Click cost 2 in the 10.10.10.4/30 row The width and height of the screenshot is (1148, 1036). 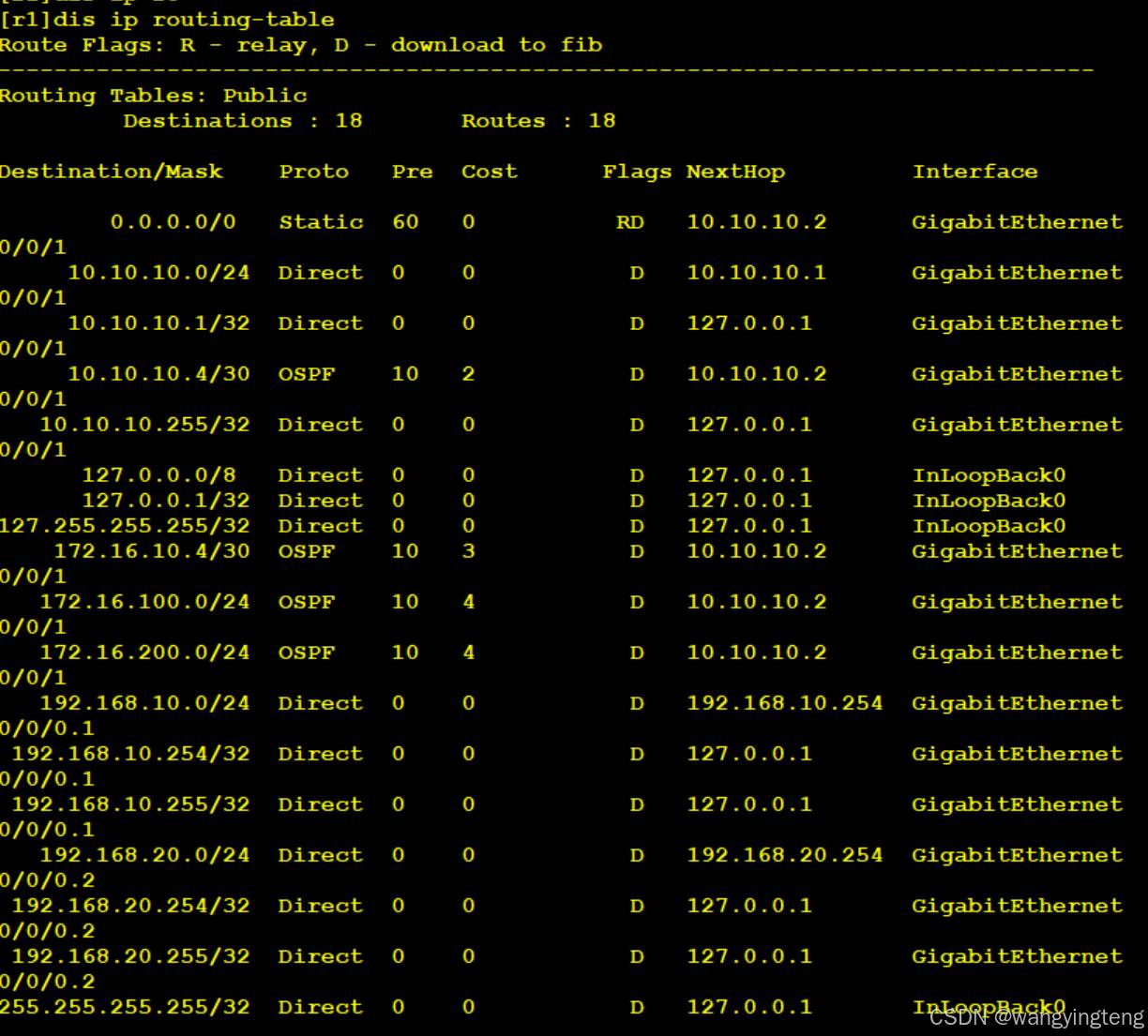point(468,373)
